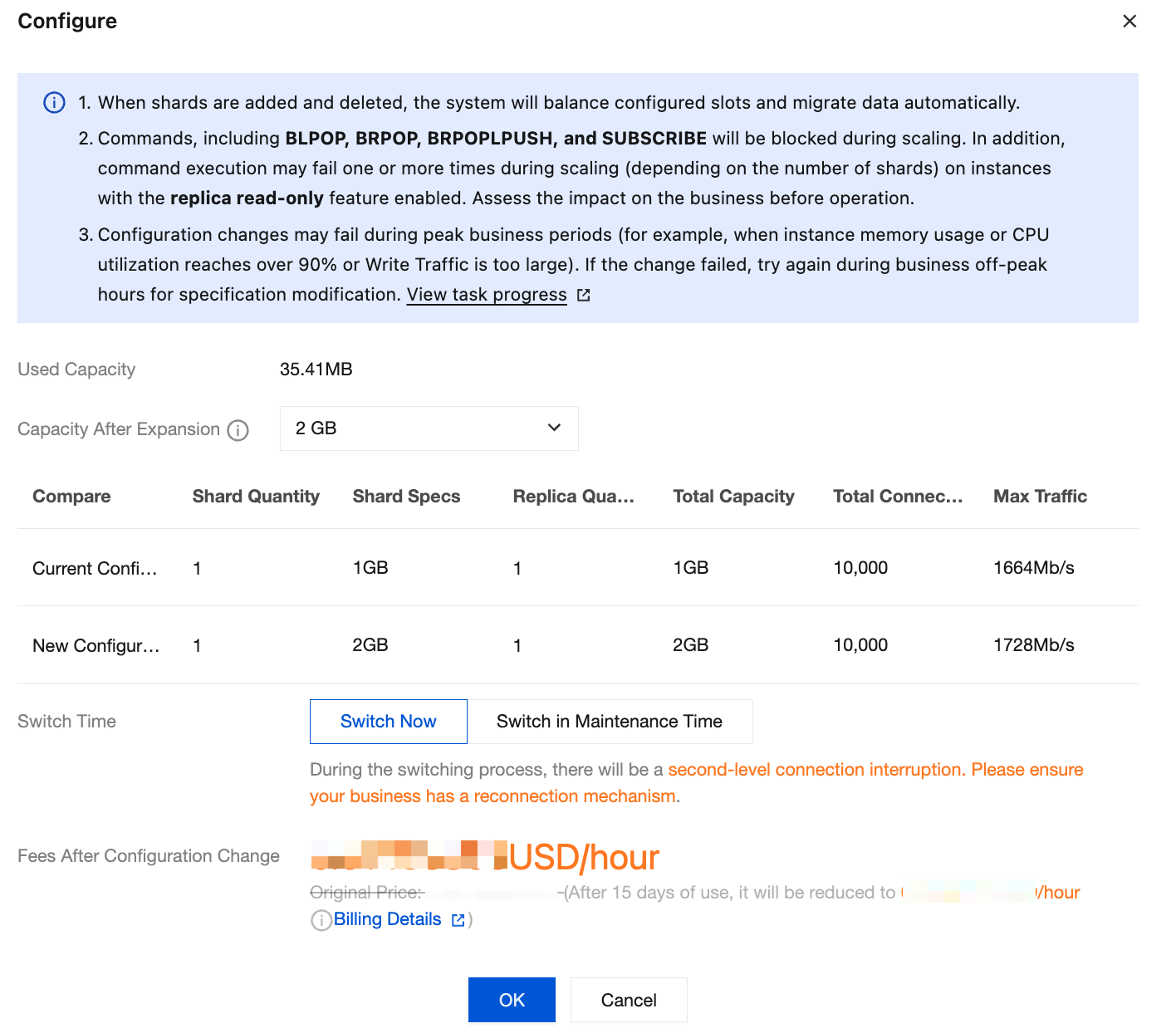
Task: Close the Configure dialog with the X
Action: point(1129,22)
